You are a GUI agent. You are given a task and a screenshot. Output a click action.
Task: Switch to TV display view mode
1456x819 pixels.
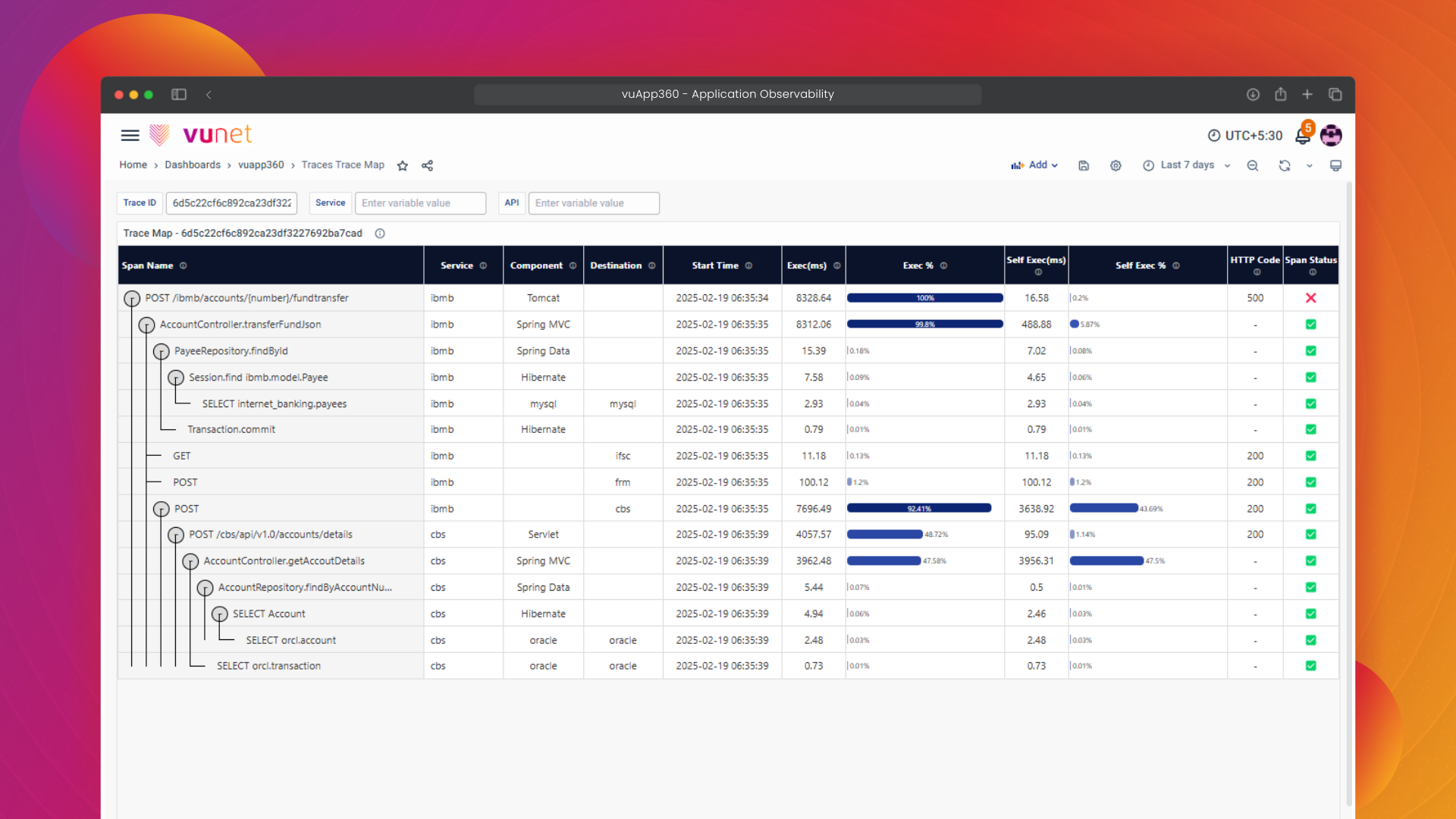pyautogui.click(x=1335, y=165)
